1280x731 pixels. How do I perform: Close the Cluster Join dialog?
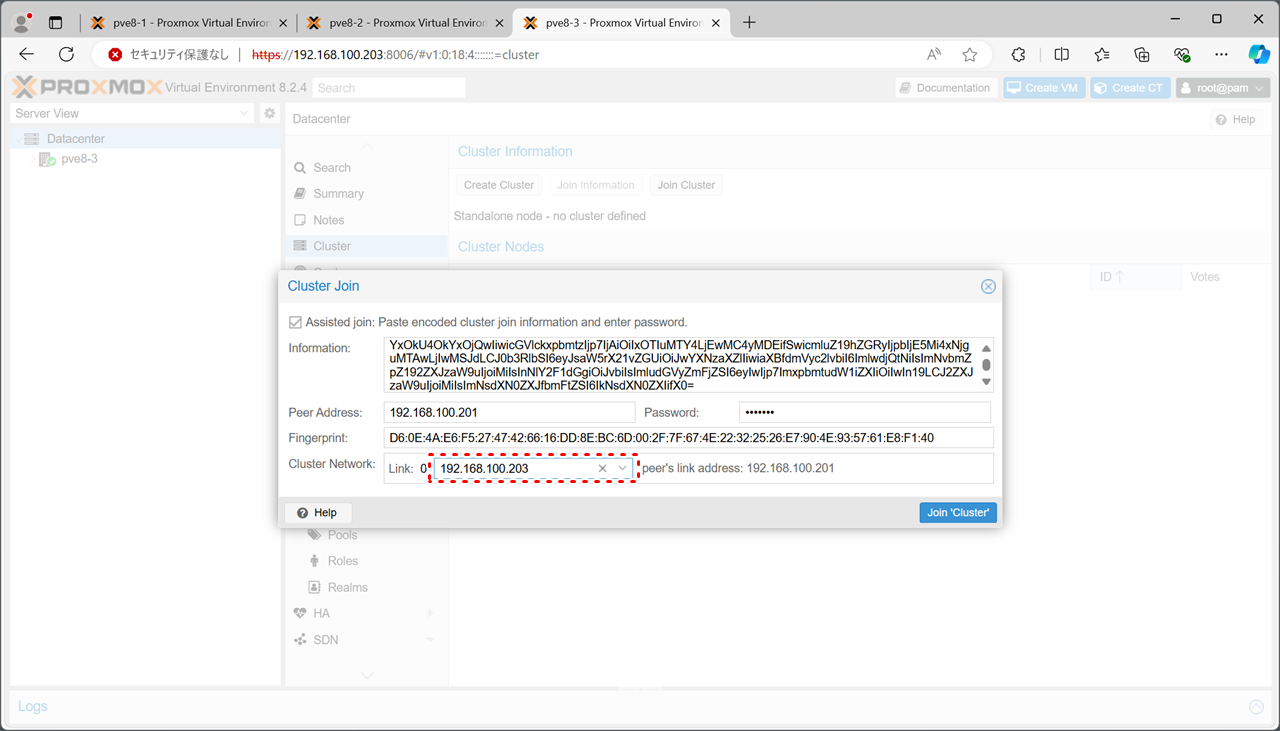tap(988, 286)
